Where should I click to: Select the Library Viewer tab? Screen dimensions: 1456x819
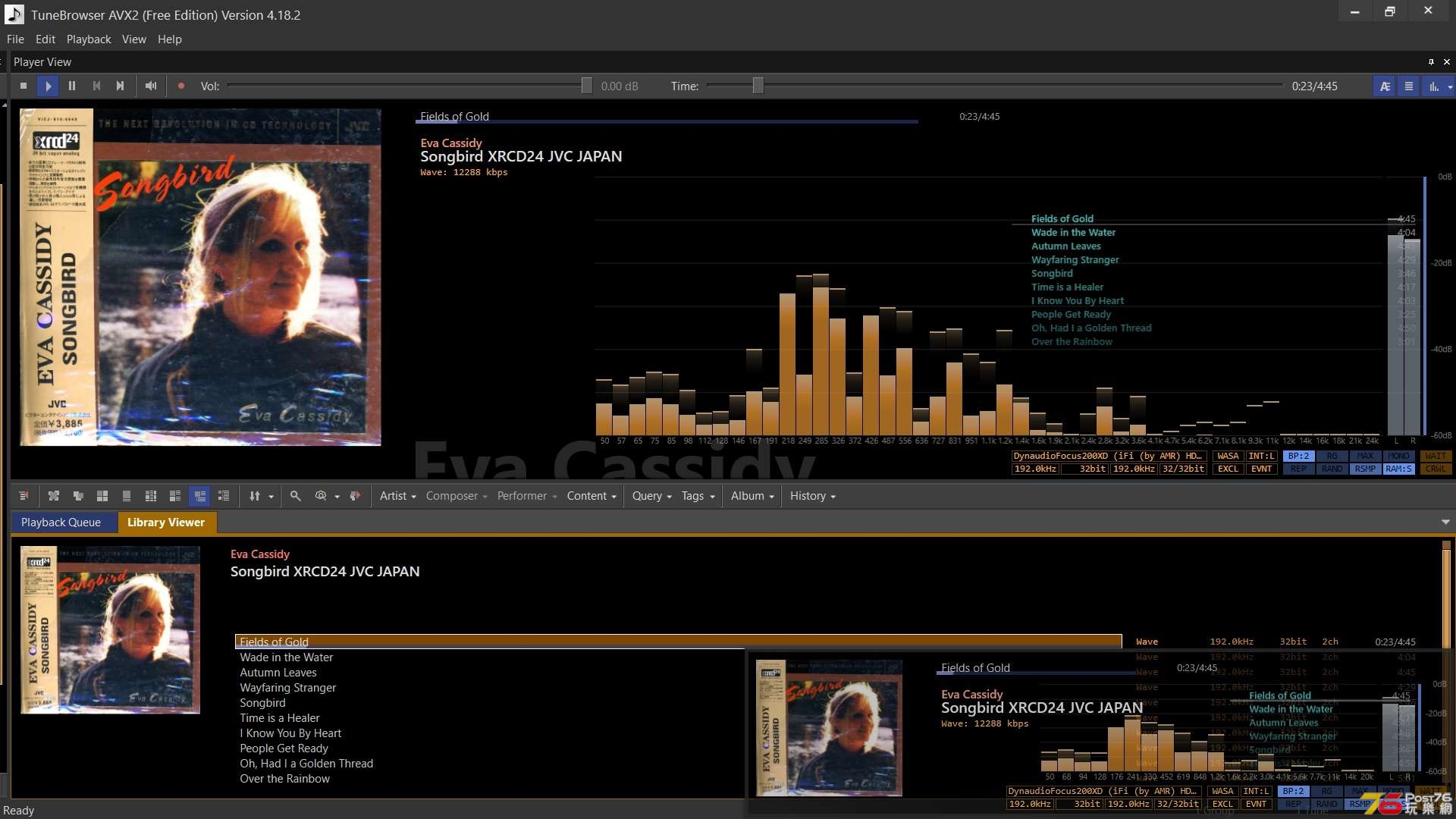pyautogui.click(x=166, y=522)
